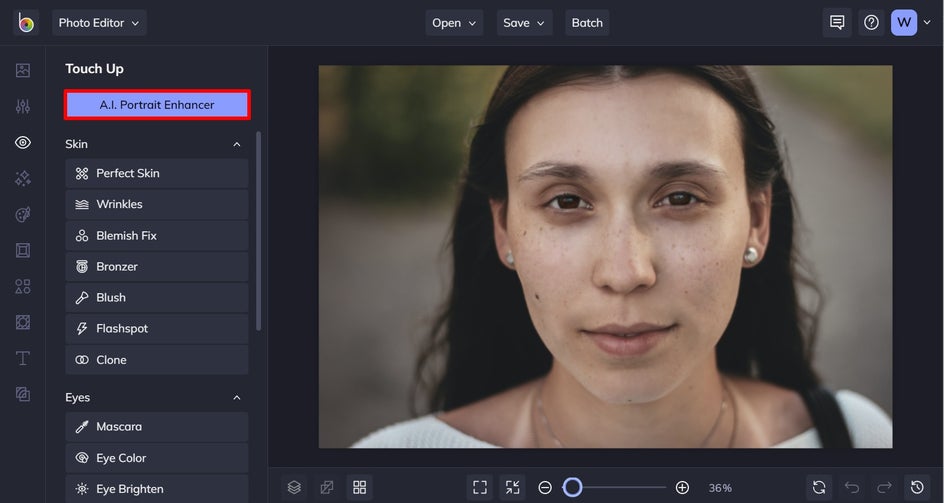Open the help question mark icon

point(871,22)
